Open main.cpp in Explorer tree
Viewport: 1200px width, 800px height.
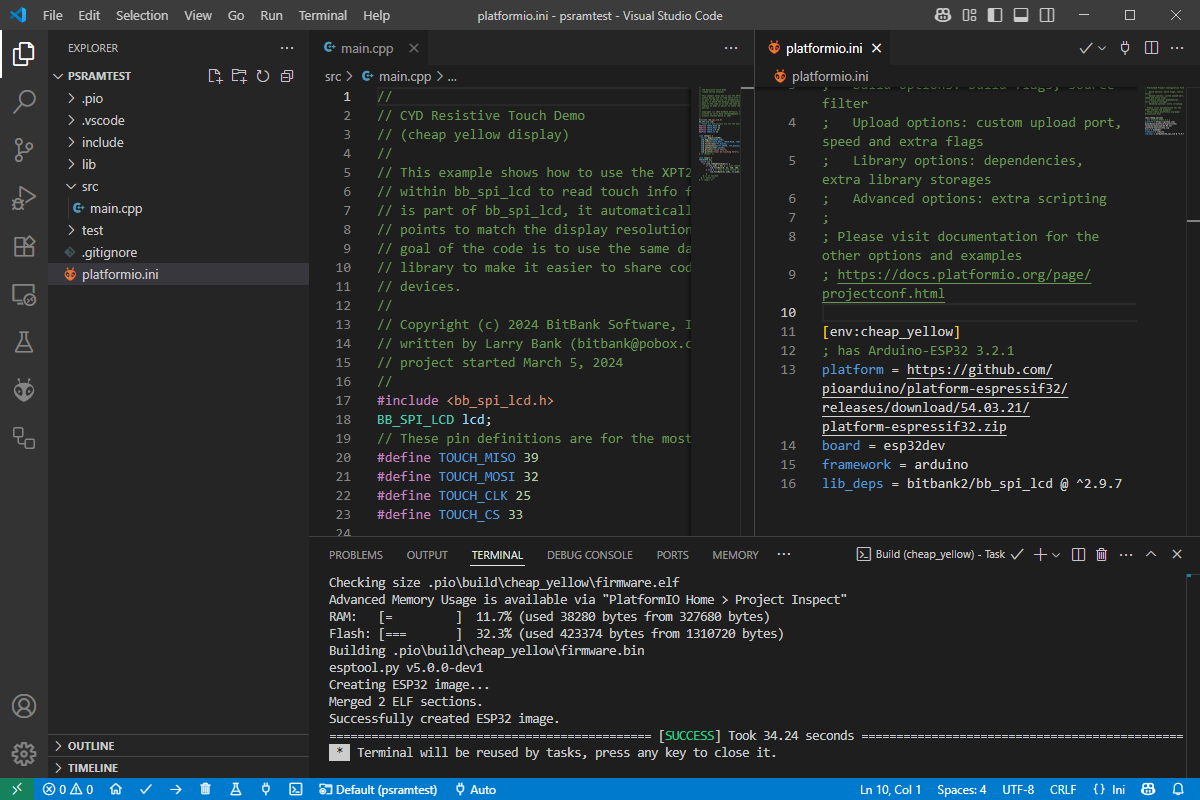[179, 208]
